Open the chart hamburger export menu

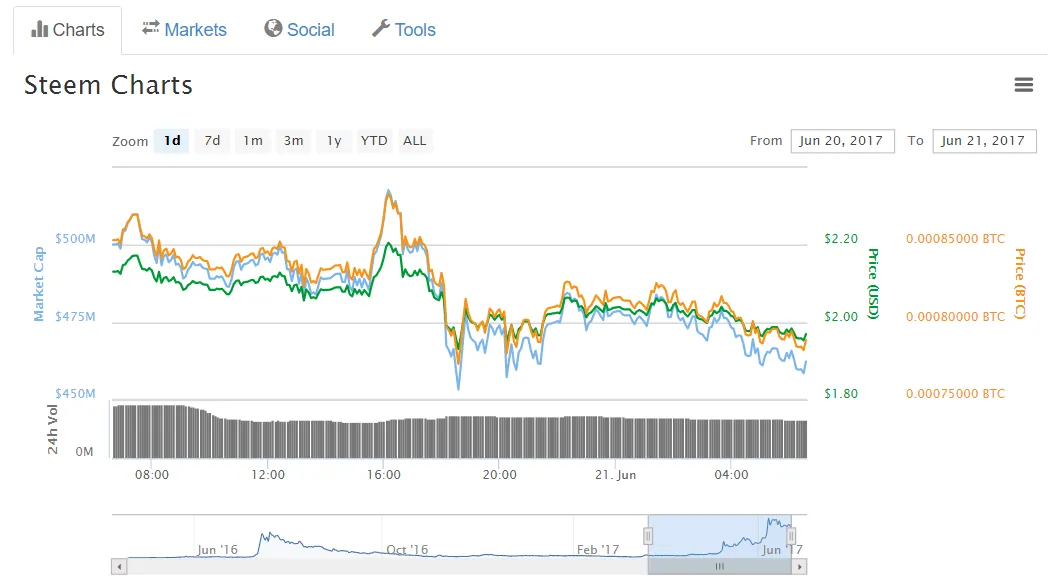[1023, 85]
